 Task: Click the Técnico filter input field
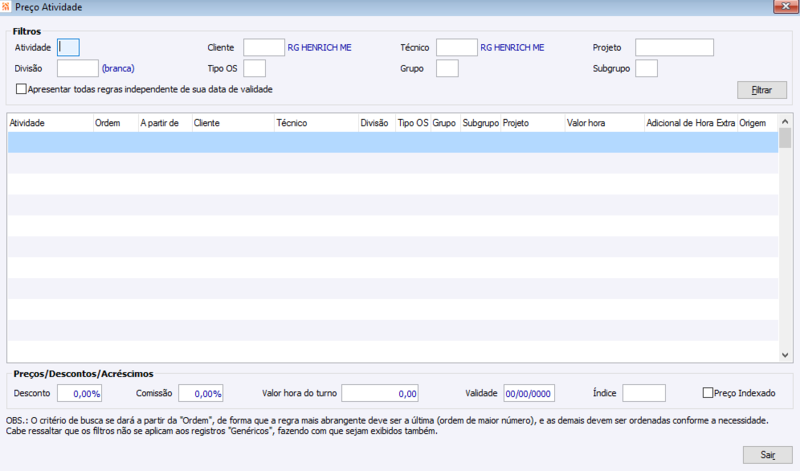[x=457, y=47]
